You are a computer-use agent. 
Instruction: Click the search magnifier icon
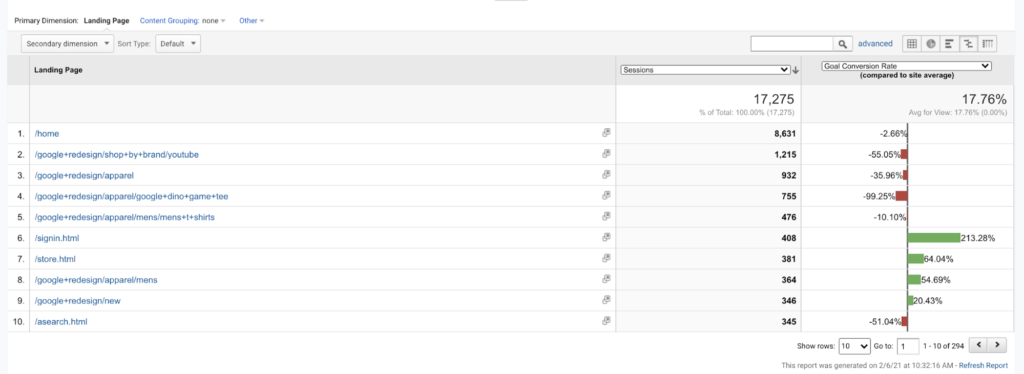[842, 44]
